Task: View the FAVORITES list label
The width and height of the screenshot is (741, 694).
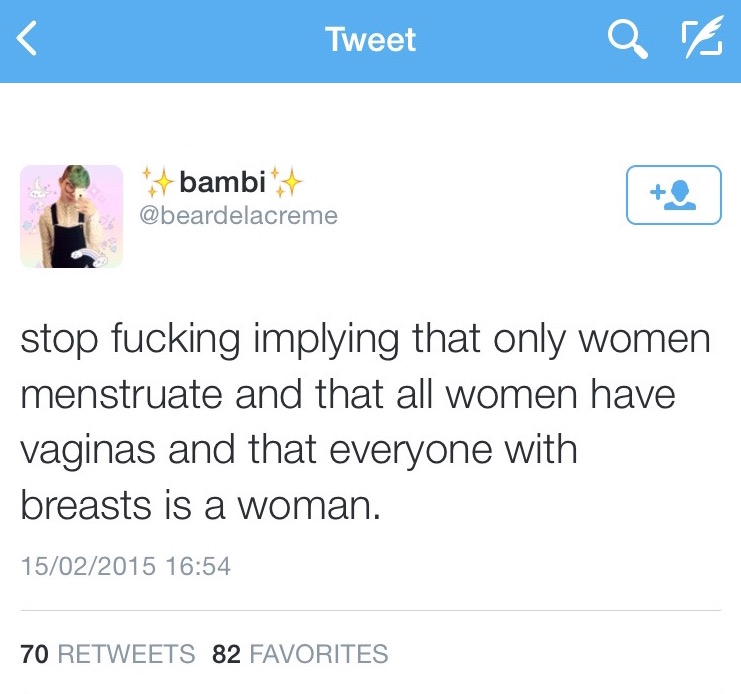Action: coord(317,655)
